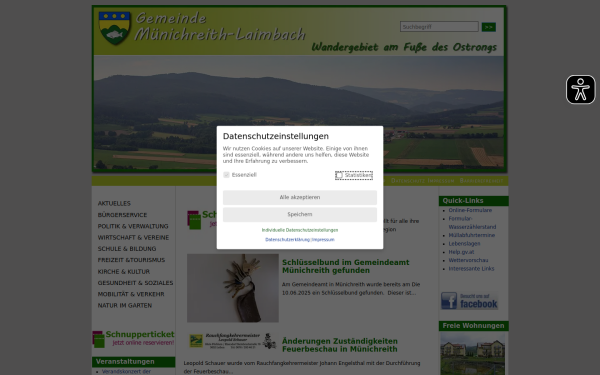Open SCHULE & BILDUNG menu item
Image resolution: width=600 pixels, height=375 pixels.
point(127,249)
